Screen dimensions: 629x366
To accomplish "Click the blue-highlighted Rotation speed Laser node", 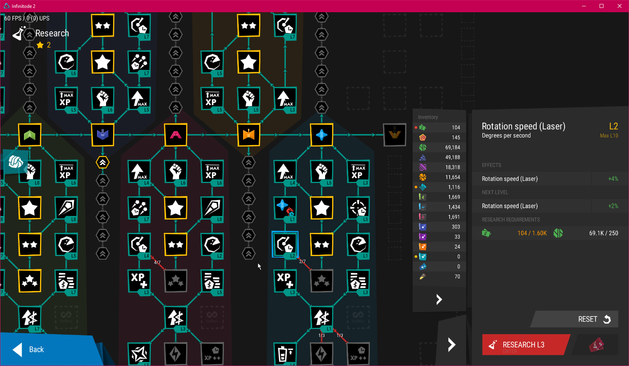I will pyautogui.click(x=285, y=244).
